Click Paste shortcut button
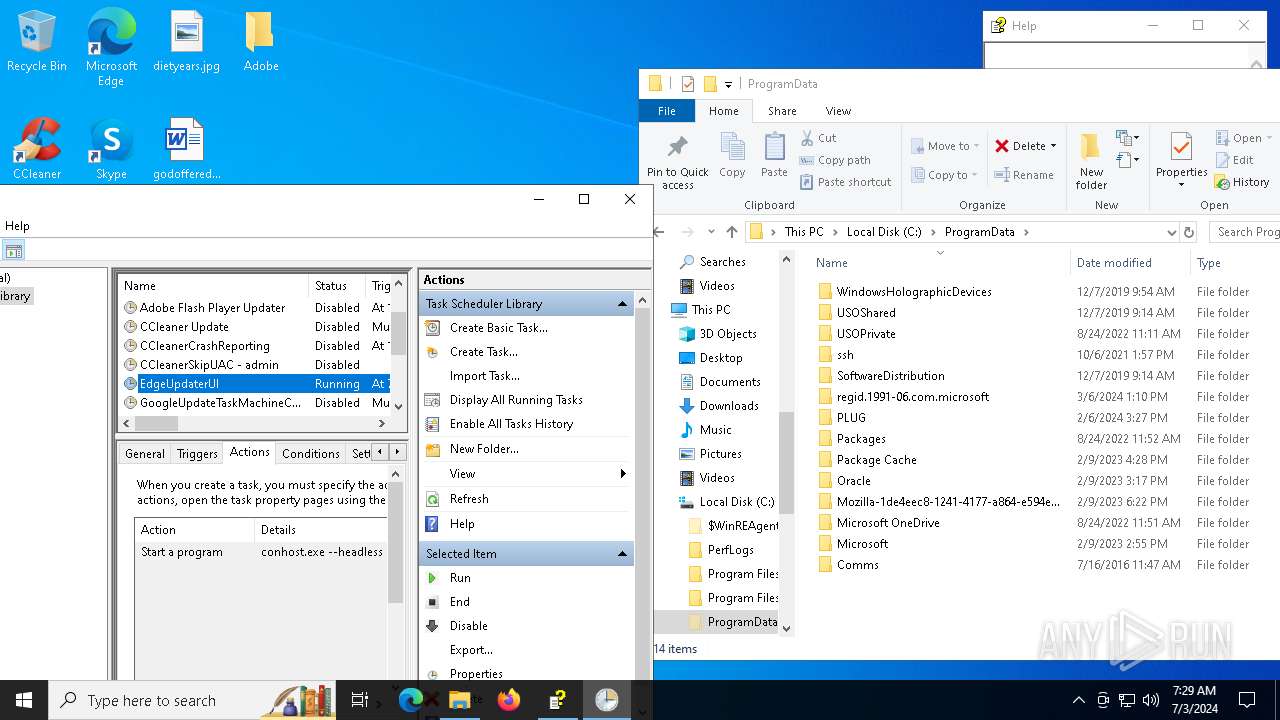The height and width of the screenshot is (720, 1280). pyautogui.click(x=845, y=182)
